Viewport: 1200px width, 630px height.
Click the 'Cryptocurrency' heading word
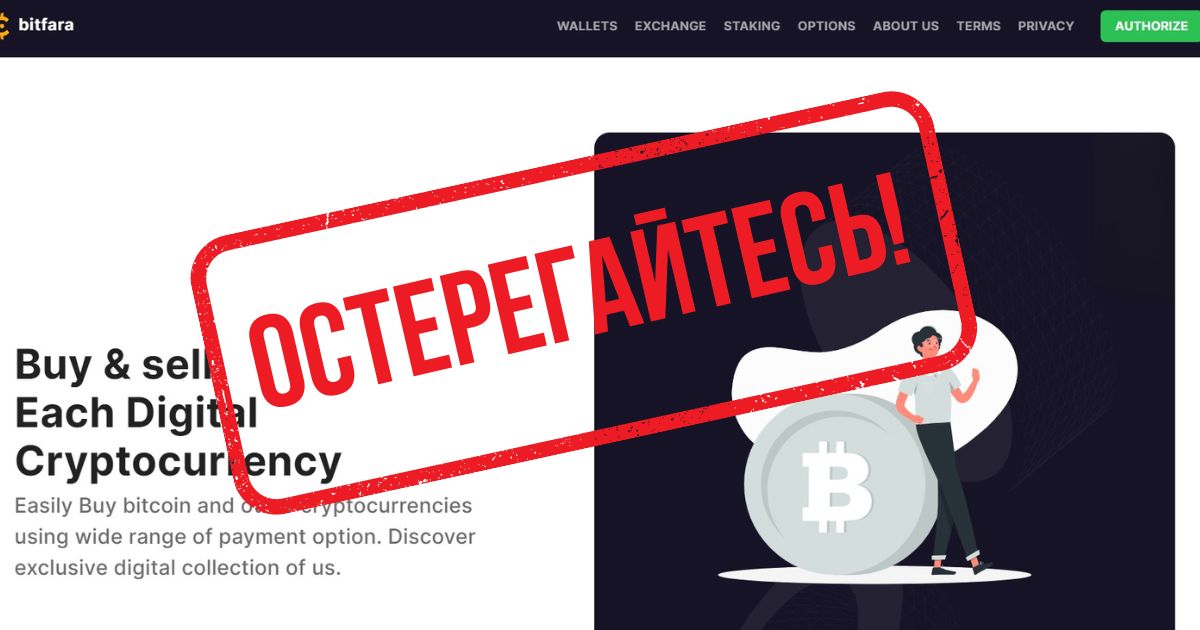[x=178, y=461]
